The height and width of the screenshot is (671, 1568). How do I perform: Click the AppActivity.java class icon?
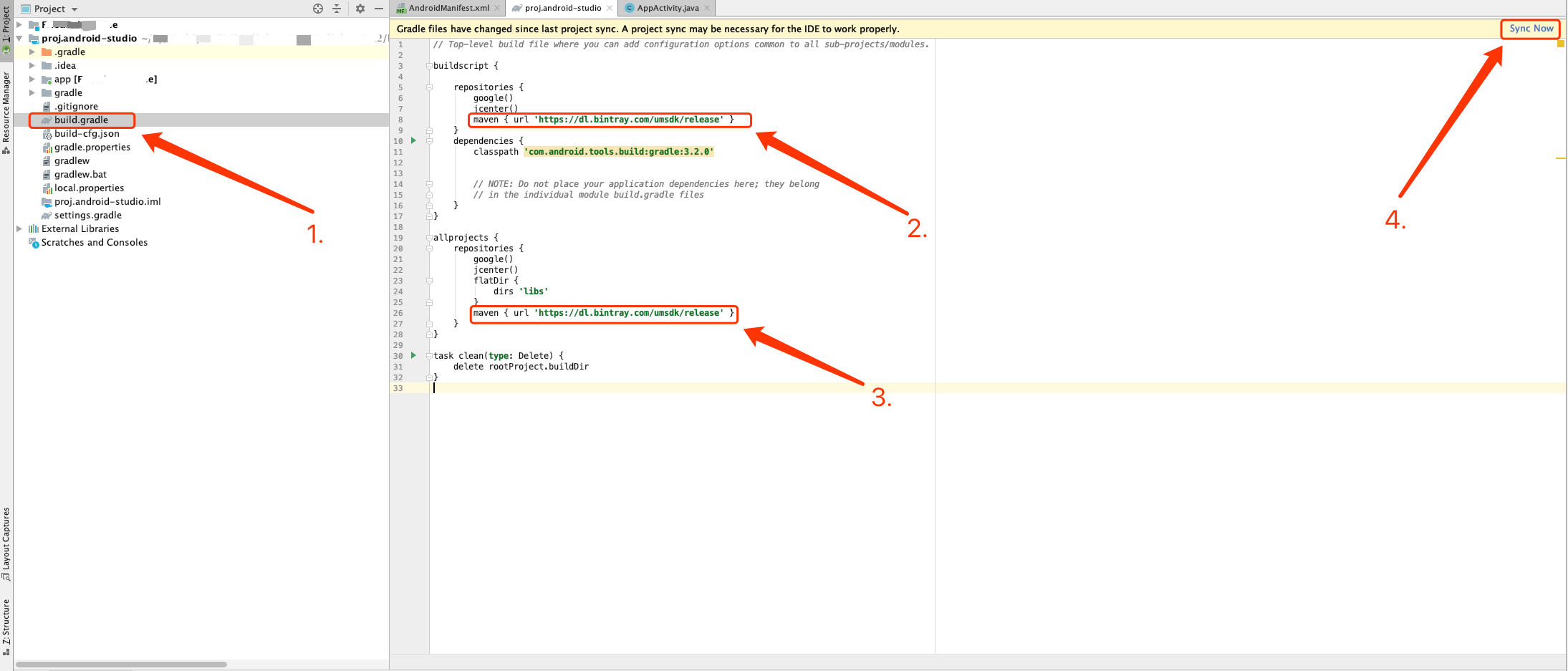(x=630, y=9)
